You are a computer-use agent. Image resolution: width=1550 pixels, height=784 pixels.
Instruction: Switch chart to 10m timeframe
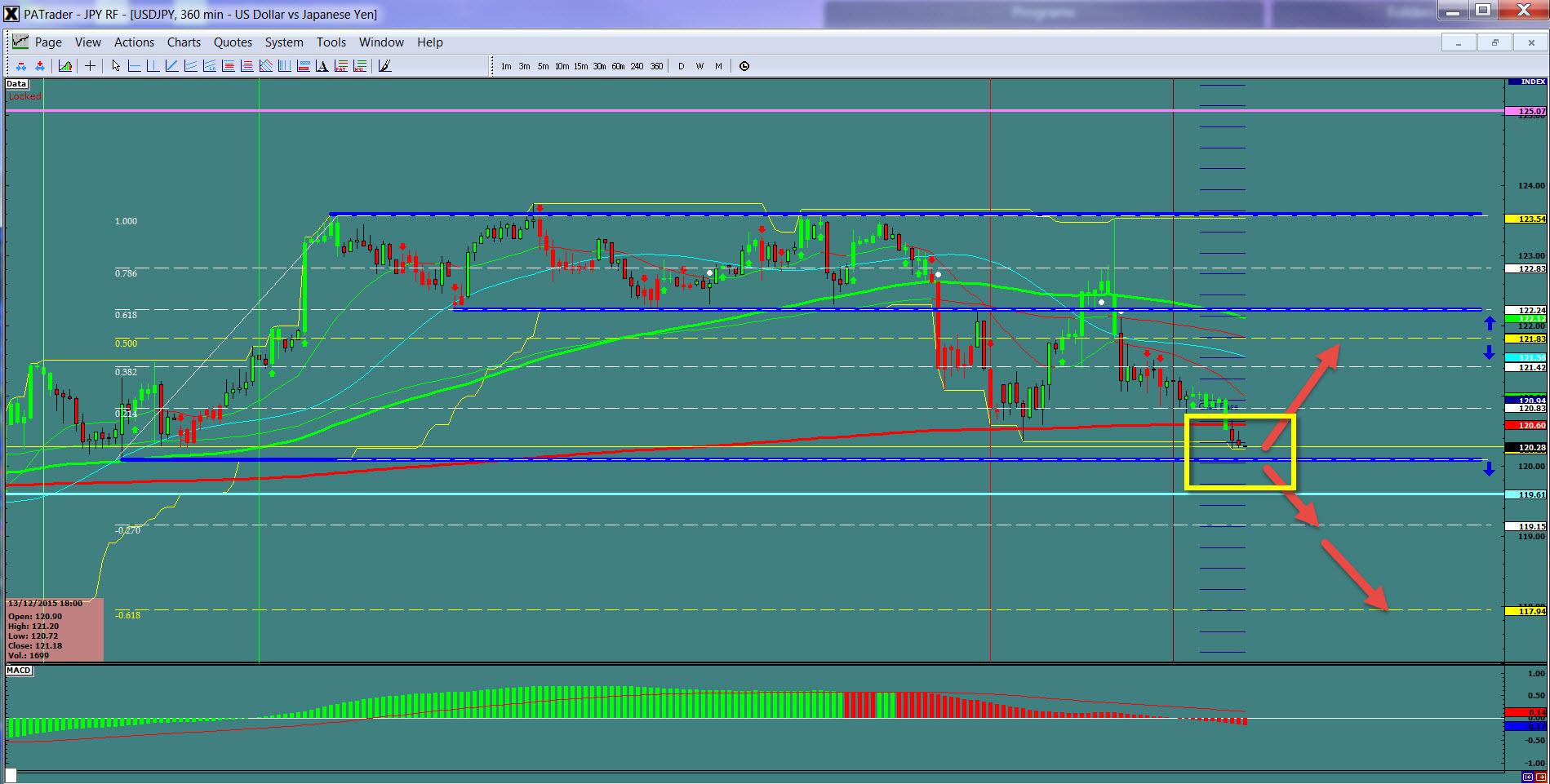[562, 66]
